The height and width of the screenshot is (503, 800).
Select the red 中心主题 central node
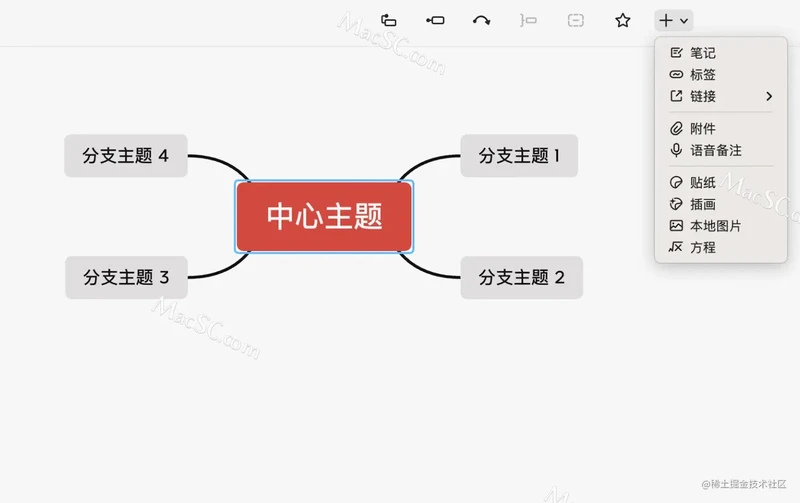click(324, 217)
